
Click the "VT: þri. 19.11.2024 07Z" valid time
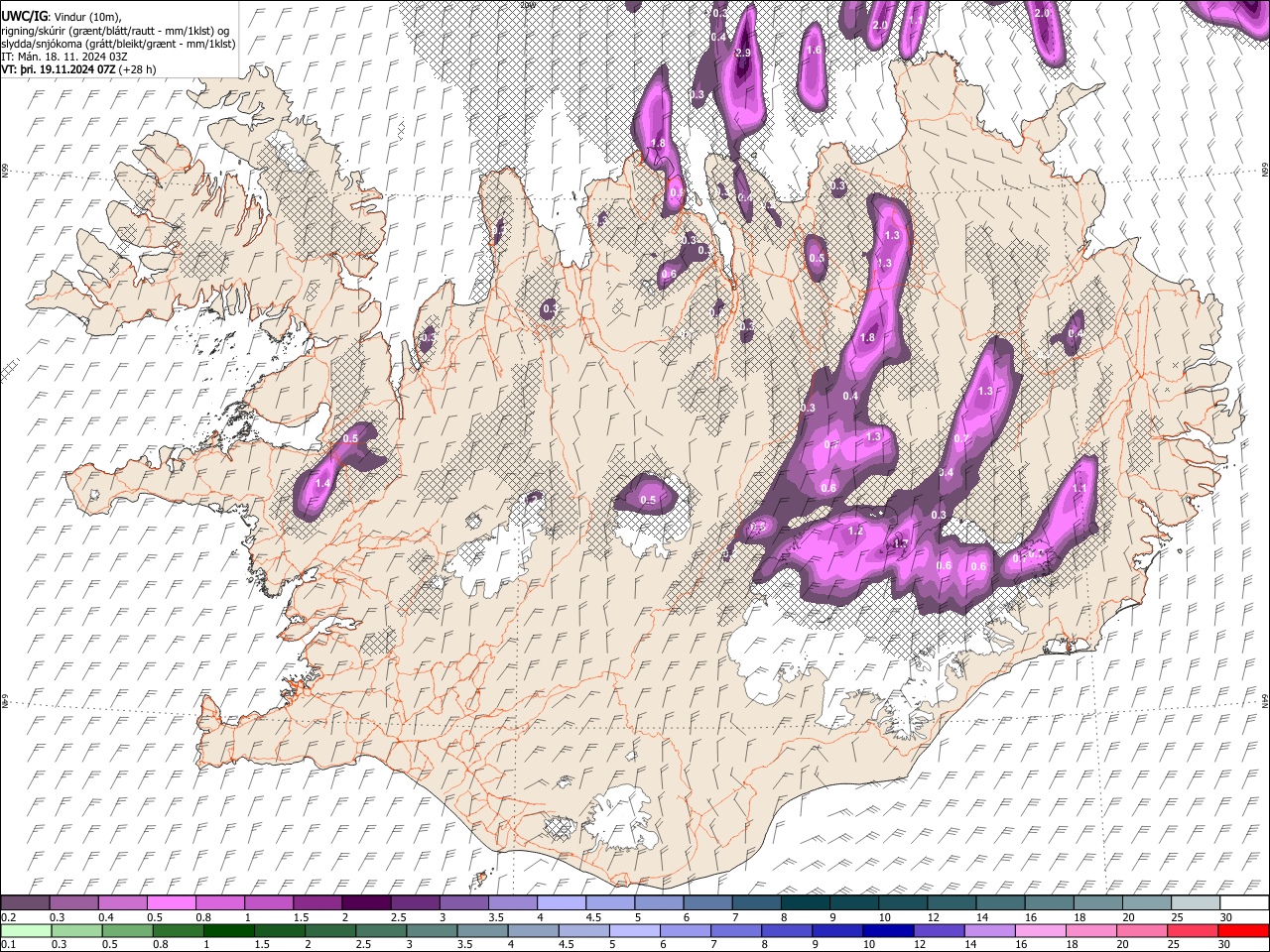click(x=58, y=68)
